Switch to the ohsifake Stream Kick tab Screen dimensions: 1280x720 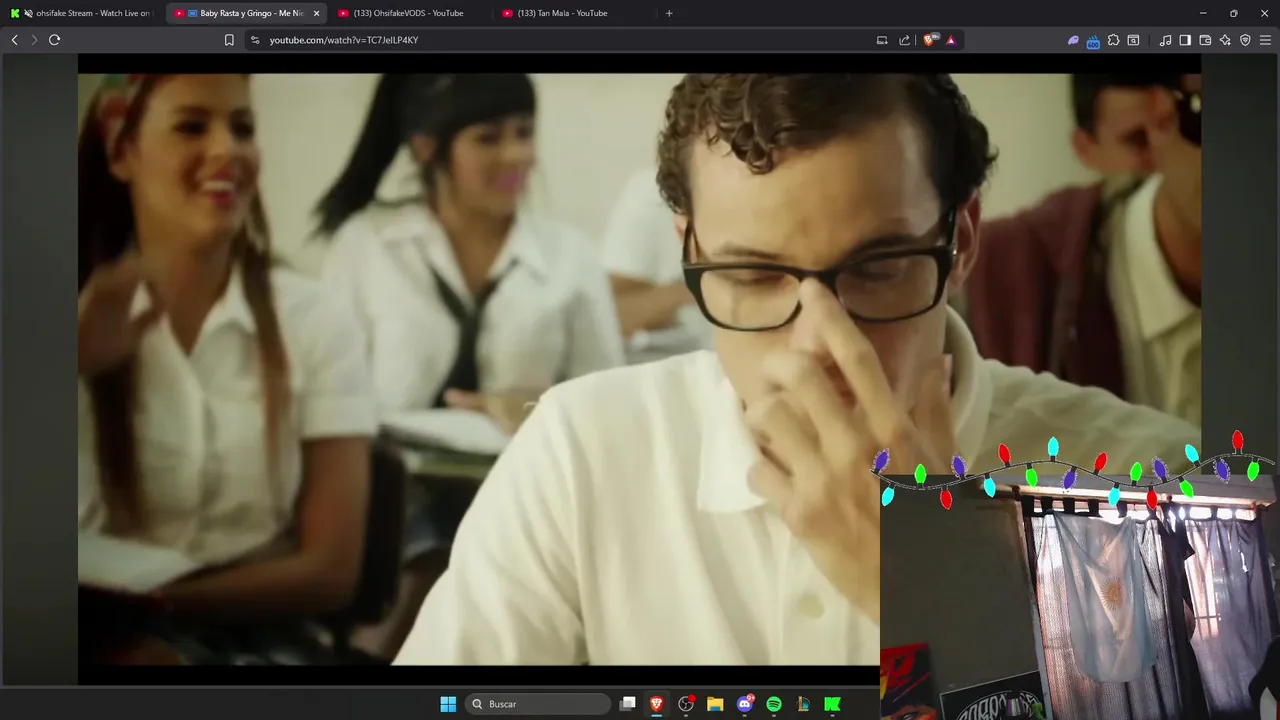pos(80,13)
